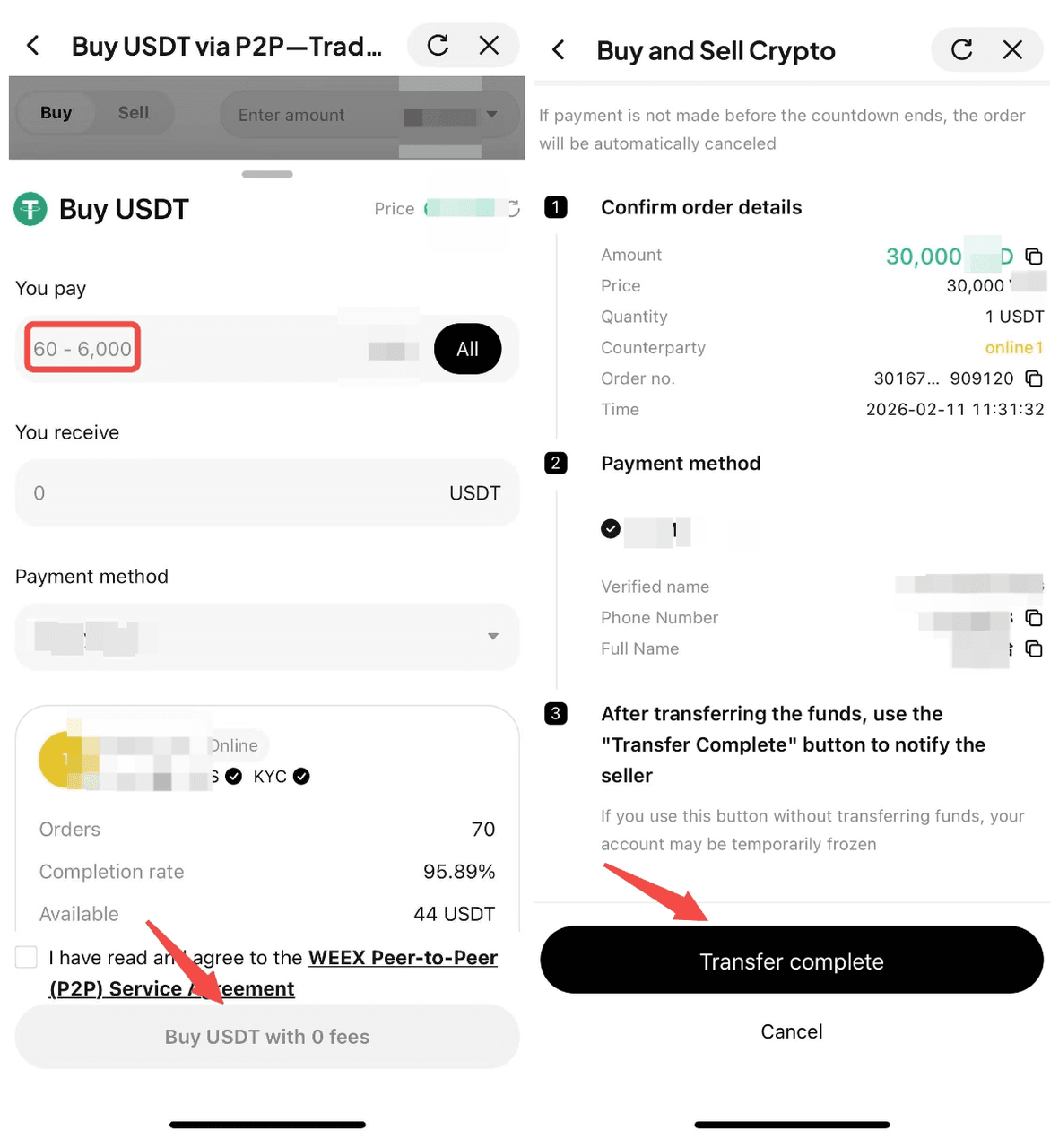Image resolution: width=1059 pixels, height=1148 pixels.
Task: Copy the seller Phone Number
Action: [x=1033, y=618]
